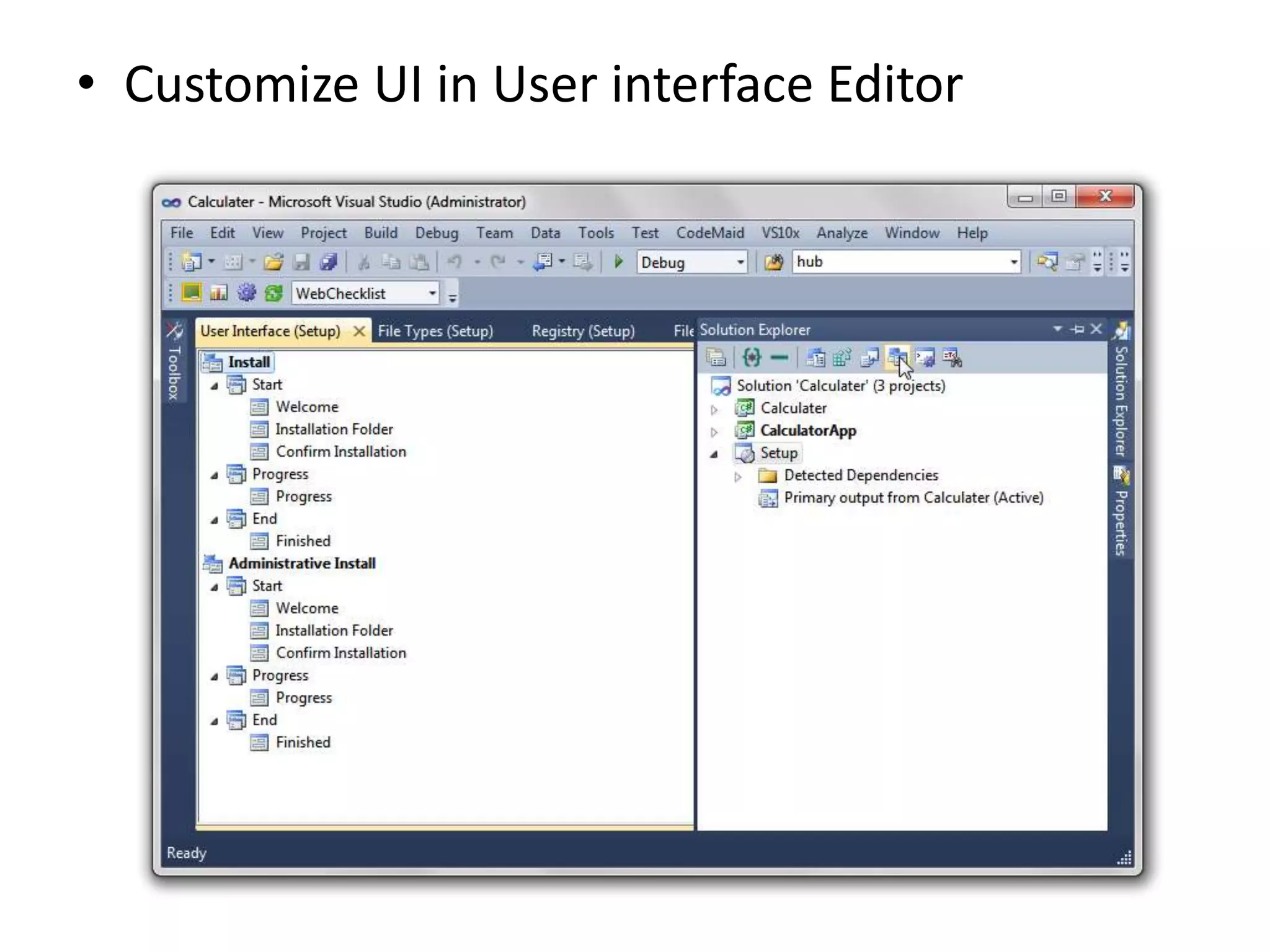
Task: Open the Toolbox side panel
Action: [x=174, y=363]
